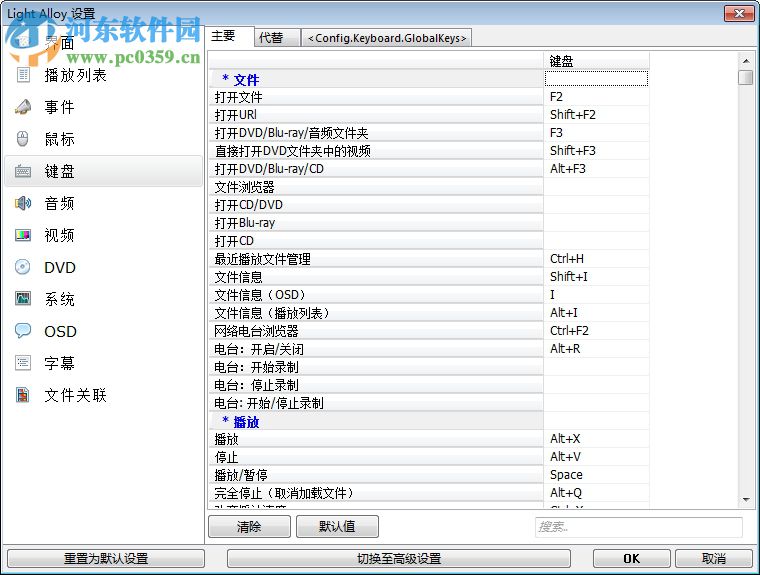
Task: Open the 系统 system monitor icon
Action: coord(23,299)
